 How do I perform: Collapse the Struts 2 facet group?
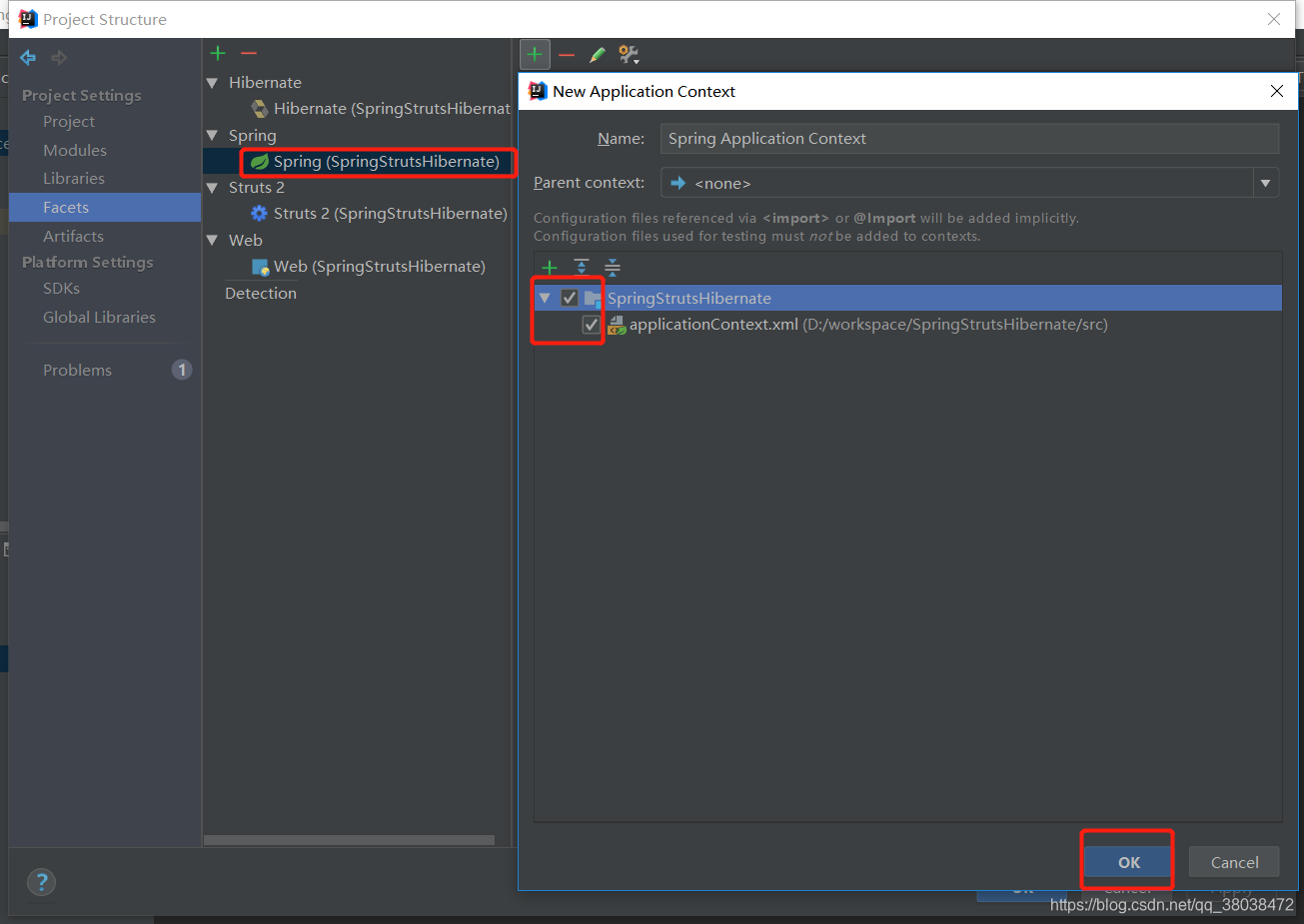pos(212,188)
